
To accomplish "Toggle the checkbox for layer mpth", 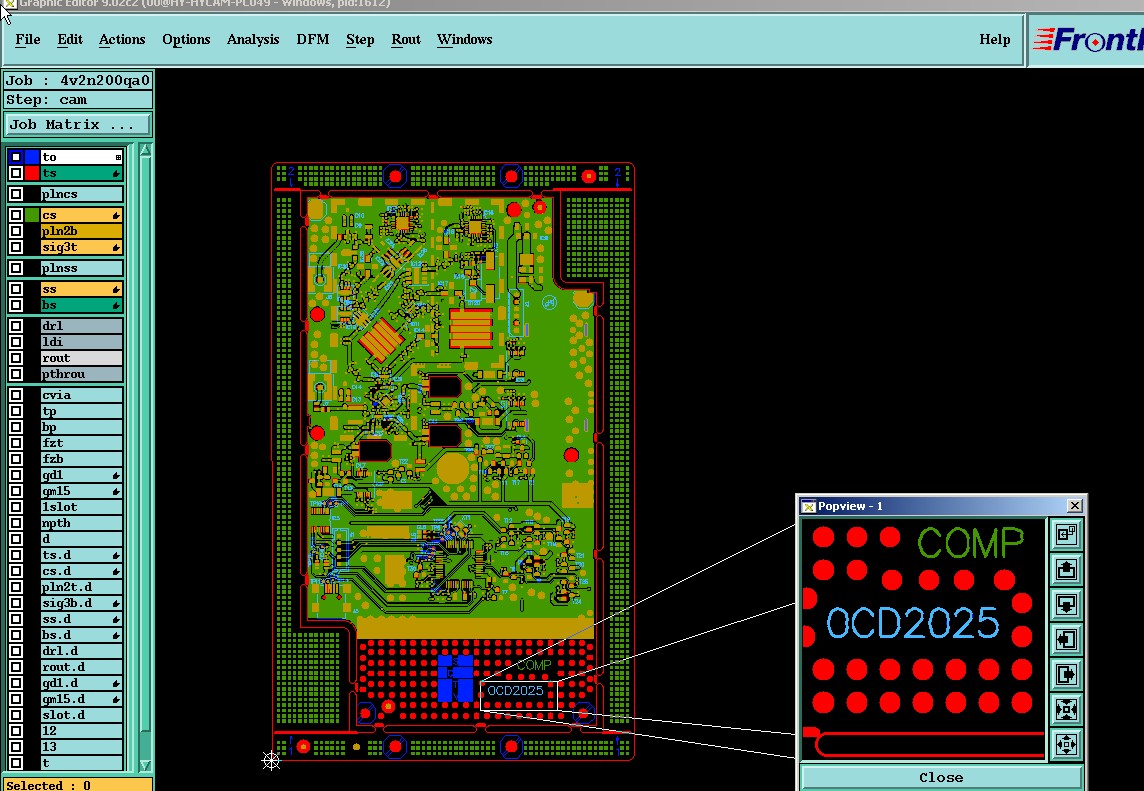I will 16,523.
